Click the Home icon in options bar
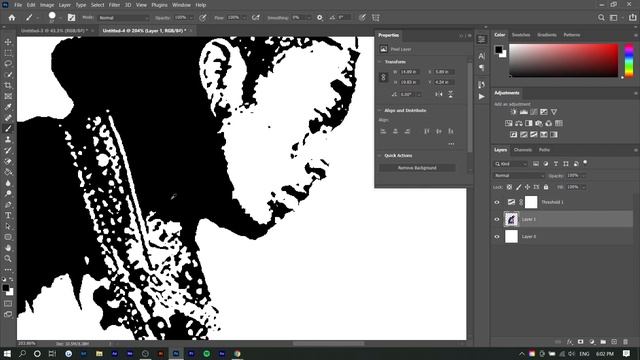Image resolution: width=640 pixels, height=360 pixels. (12, 18)
